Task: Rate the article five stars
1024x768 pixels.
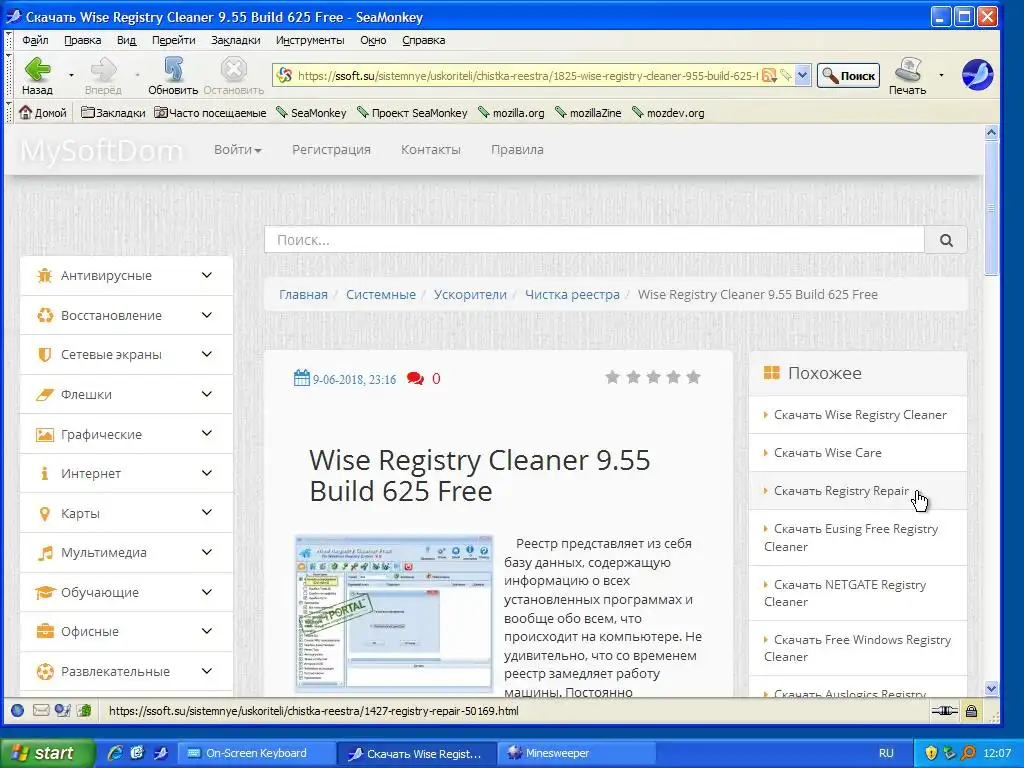Action: click(694, 377)
